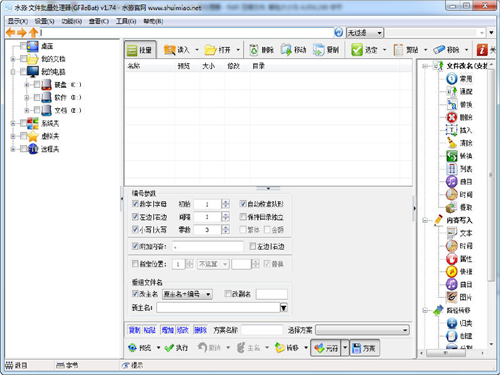The height and width of the screenshot is (375, 500).
Task: Open the new main name black dropdown arrow
Action: pos(284,307)
